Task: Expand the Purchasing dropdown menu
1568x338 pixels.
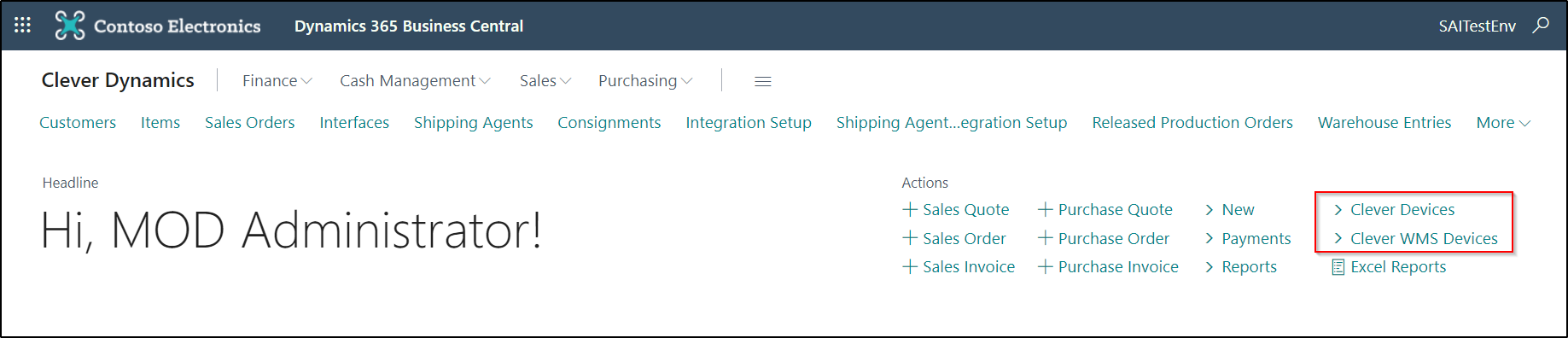Action: point(645,81)
